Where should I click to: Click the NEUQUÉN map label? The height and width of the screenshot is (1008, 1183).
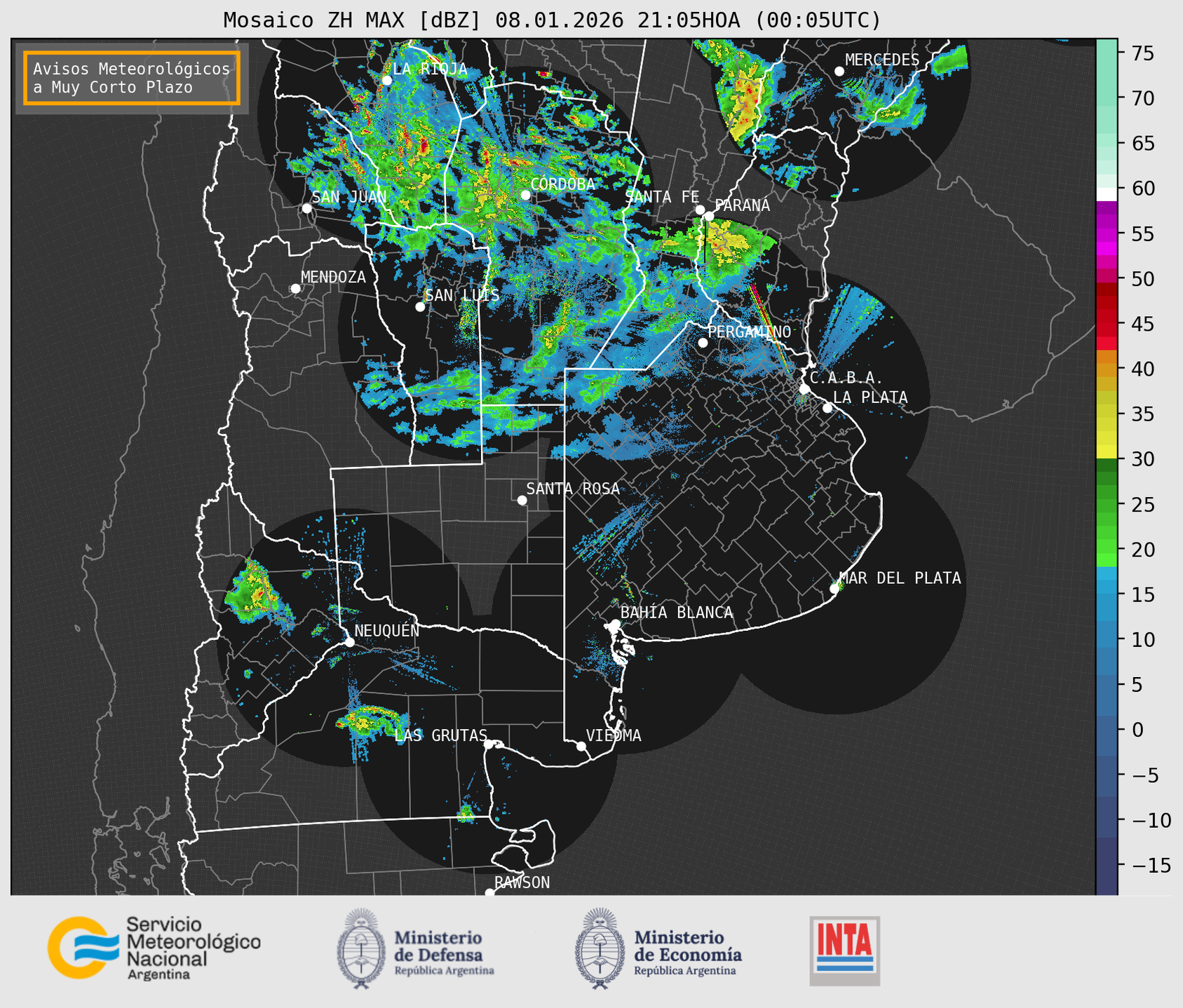(386, 630)
